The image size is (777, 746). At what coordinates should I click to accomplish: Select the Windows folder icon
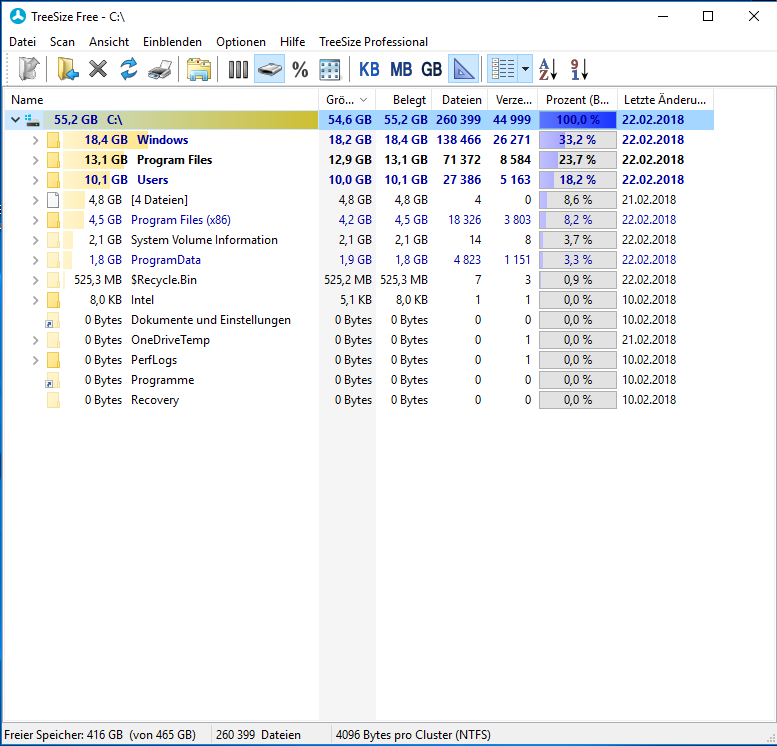53,140
